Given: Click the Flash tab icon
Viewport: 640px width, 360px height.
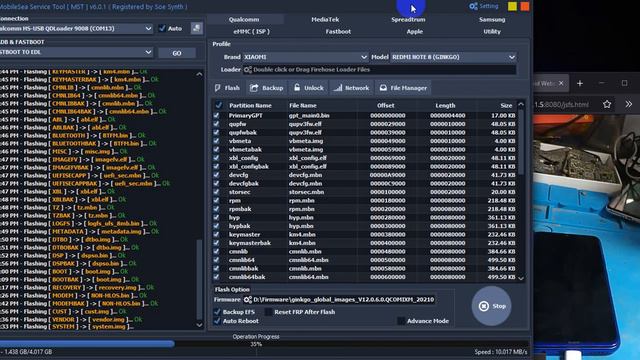Looking at the screenshot, I should point(218,88).
